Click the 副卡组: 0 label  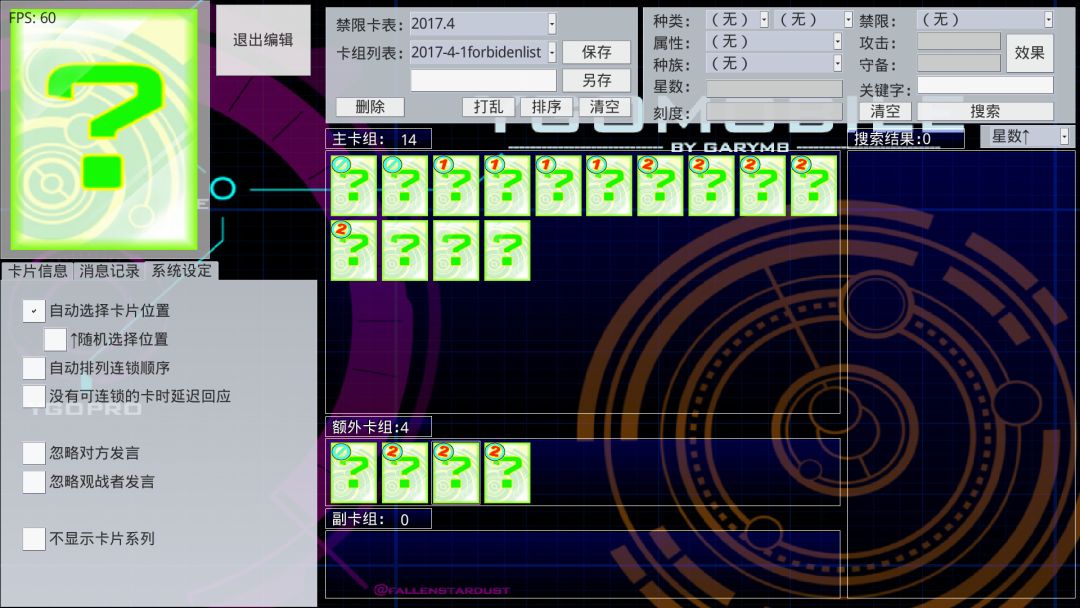coord(379,518)
